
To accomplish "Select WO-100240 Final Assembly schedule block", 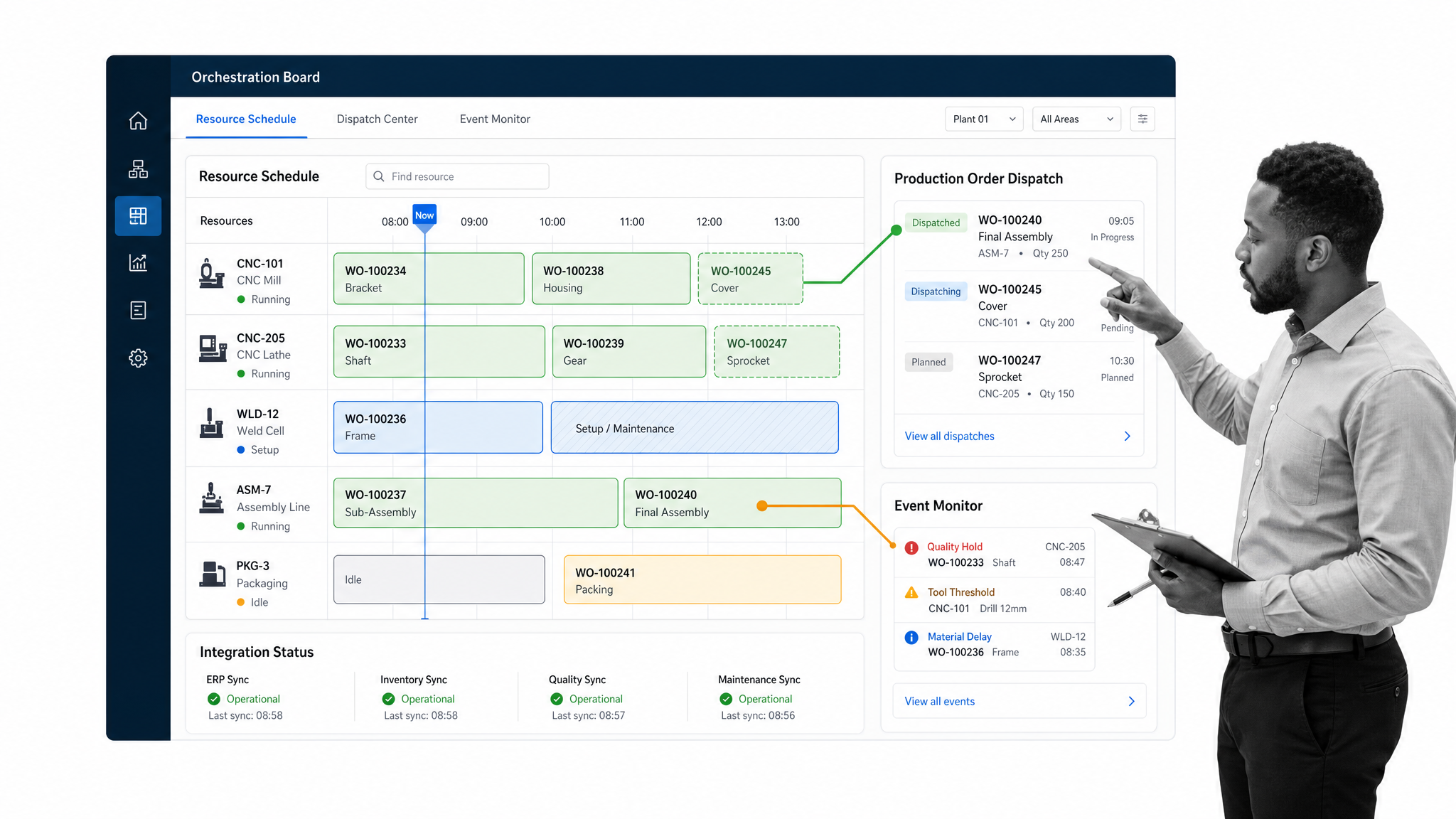I will (732, 503).
